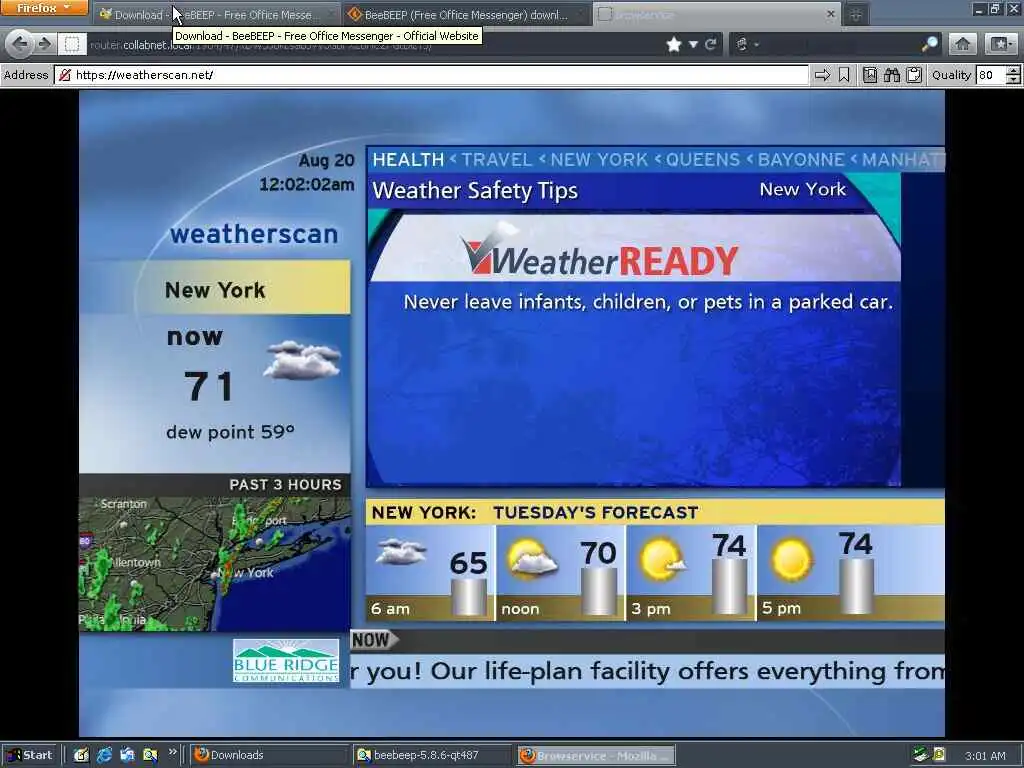
Task: Click the site identity icon in Firefox URL bar
Action: [72, 44]
